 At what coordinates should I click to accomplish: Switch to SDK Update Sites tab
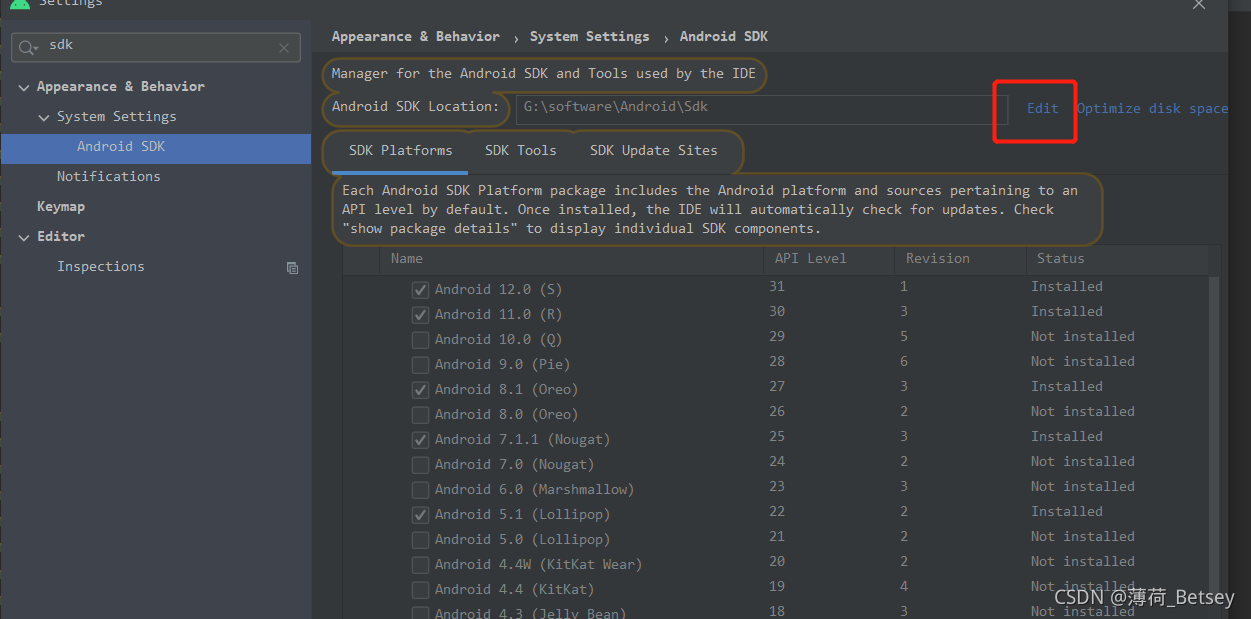653,151
